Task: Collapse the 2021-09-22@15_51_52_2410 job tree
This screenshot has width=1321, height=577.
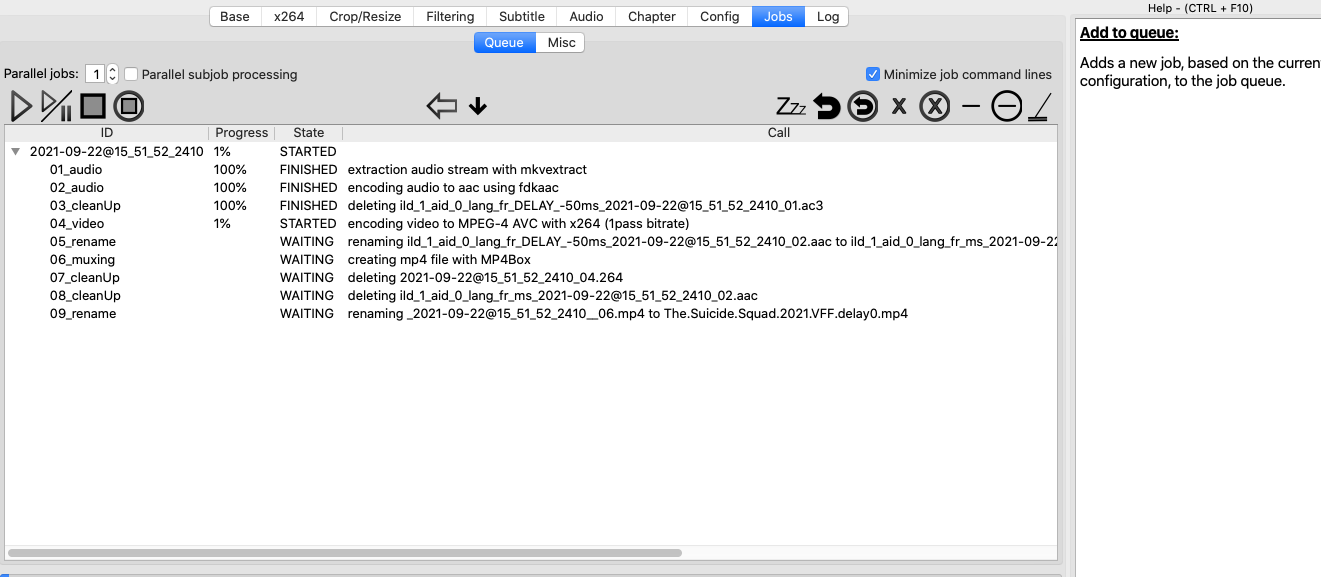Action: [15, 152]
